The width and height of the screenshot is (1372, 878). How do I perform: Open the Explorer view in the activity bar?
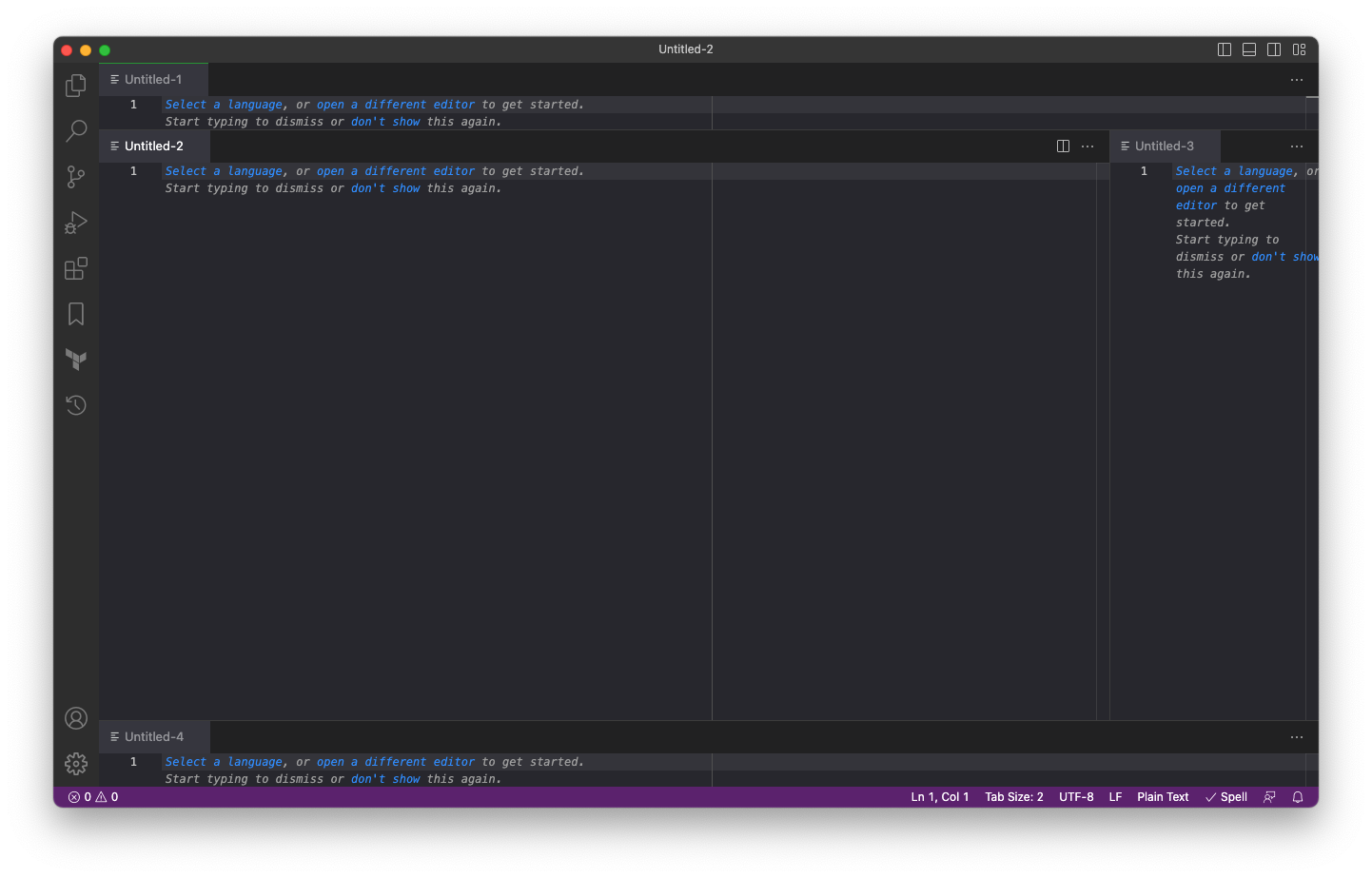pyautogui.click(x=75, y=85)
